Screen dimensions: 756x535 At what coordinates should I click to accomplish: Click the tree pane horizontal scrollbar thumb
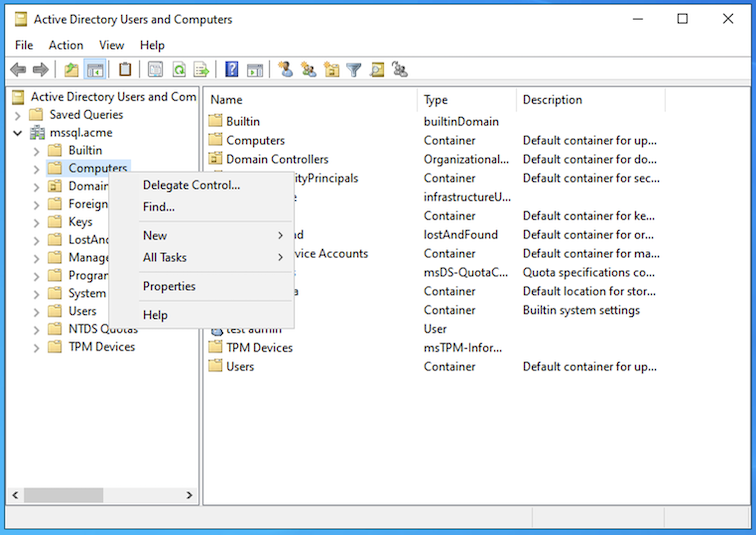point(63,495)
